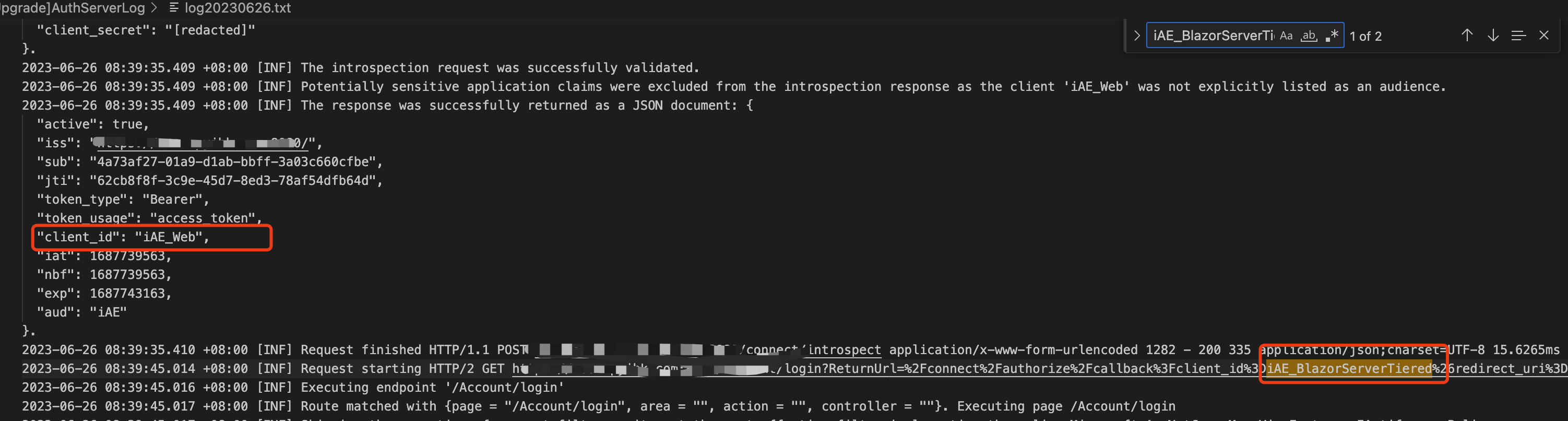Jump to next match with down arrow
1568x421 pixels.
1493,36
